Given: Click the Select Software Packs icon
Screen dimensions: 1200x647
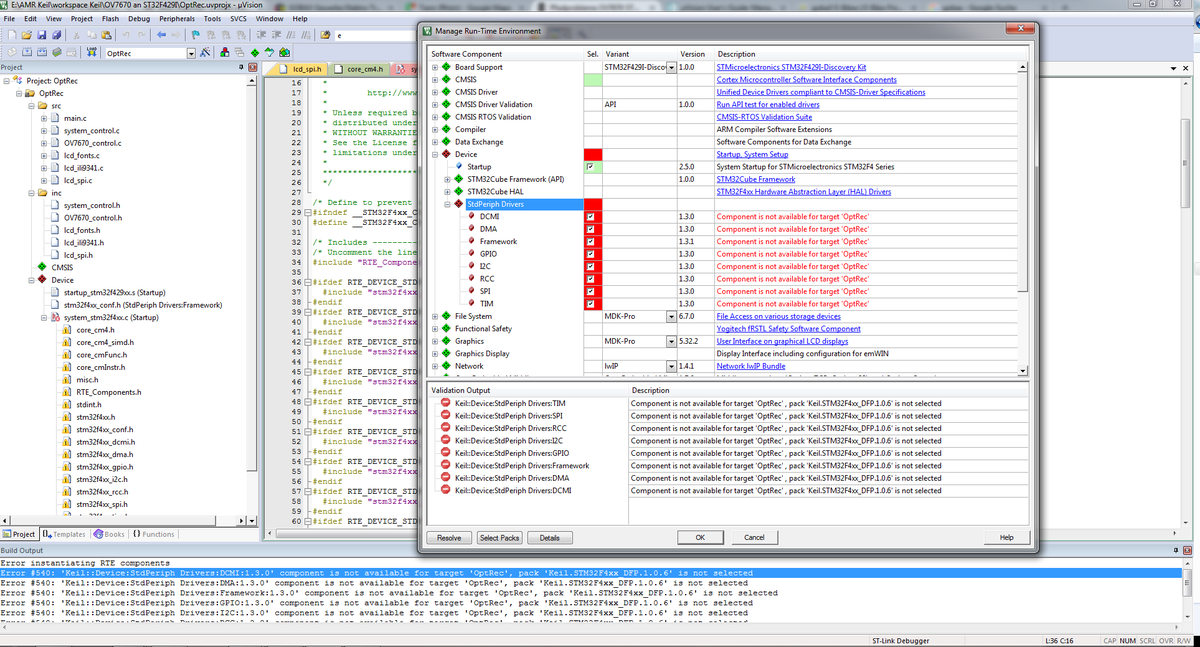Looking at the screenshot, I should click(269, 53).
